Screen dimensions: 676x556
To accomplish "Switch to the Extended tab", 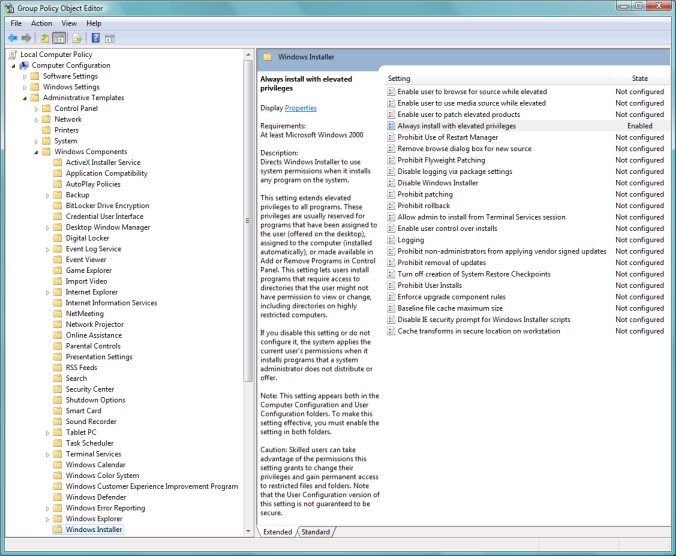I will coord(277,532).
